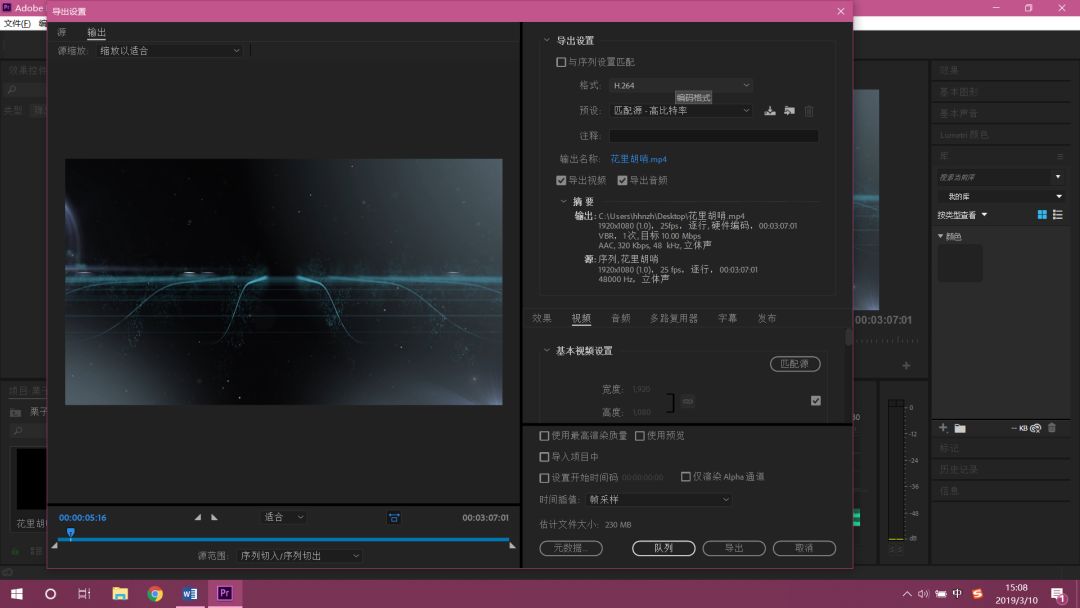Click the width-height link chain icon
Screen dimensions: 1080x608
[687, 400]
